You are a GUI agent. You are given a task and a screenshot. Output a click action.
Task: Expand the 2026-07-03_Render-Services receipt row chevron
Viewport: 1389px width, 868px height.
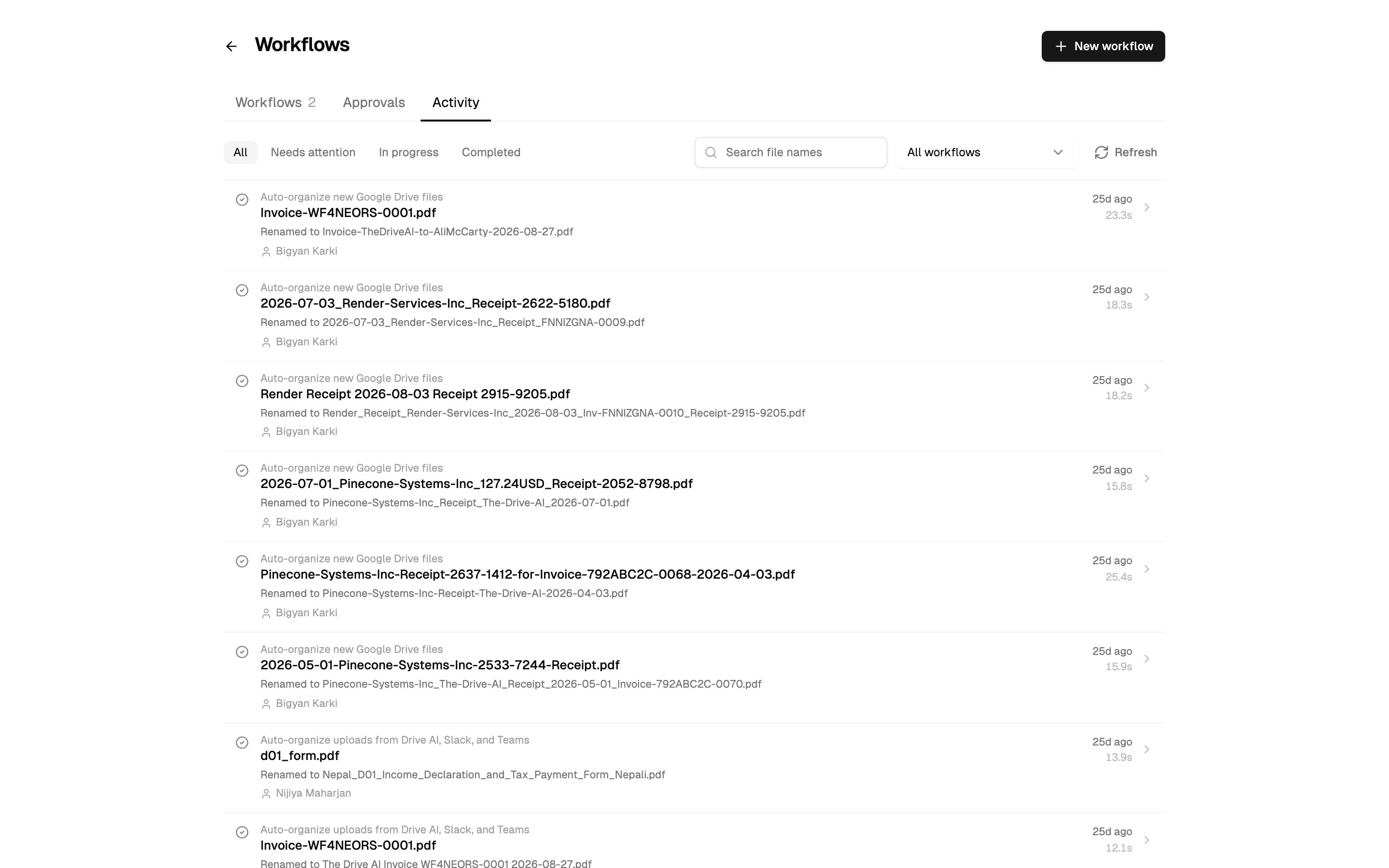coord(1146,297)
